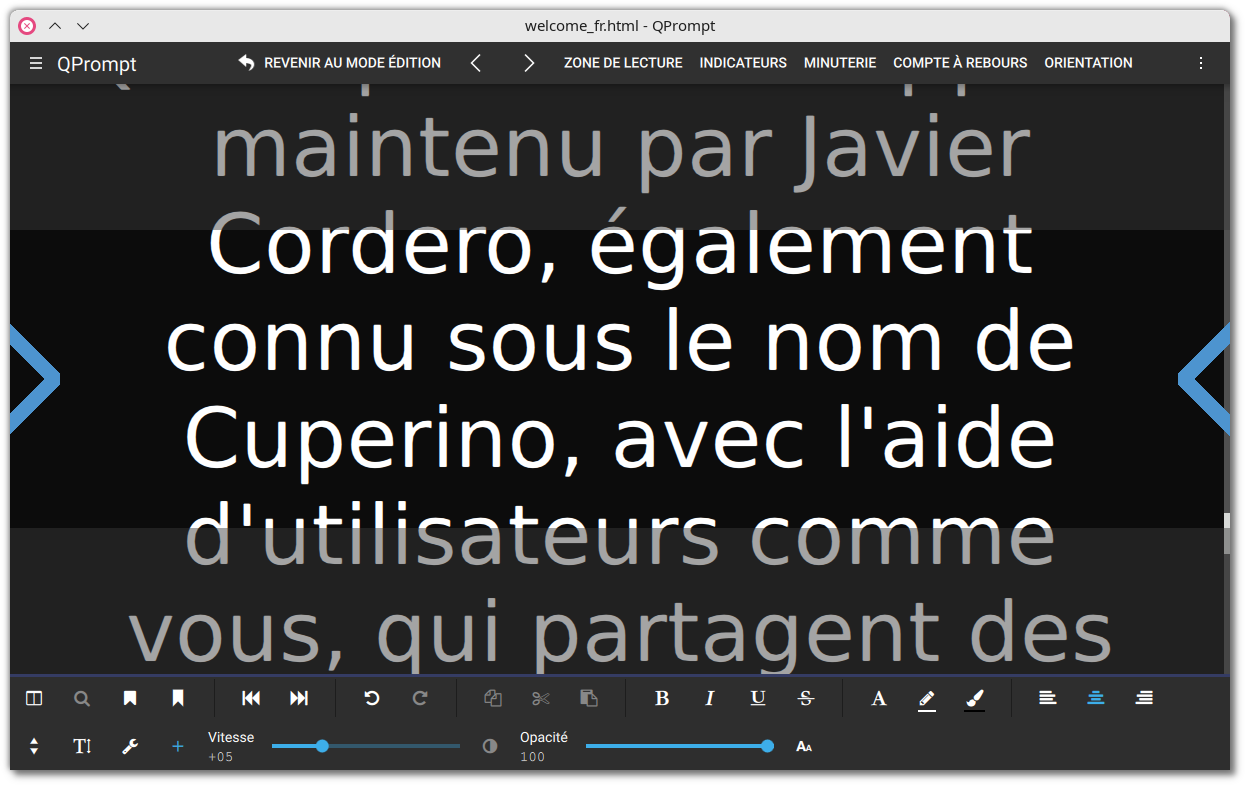
Task: Toggle underline formatting
Action: tap(758, 698)
